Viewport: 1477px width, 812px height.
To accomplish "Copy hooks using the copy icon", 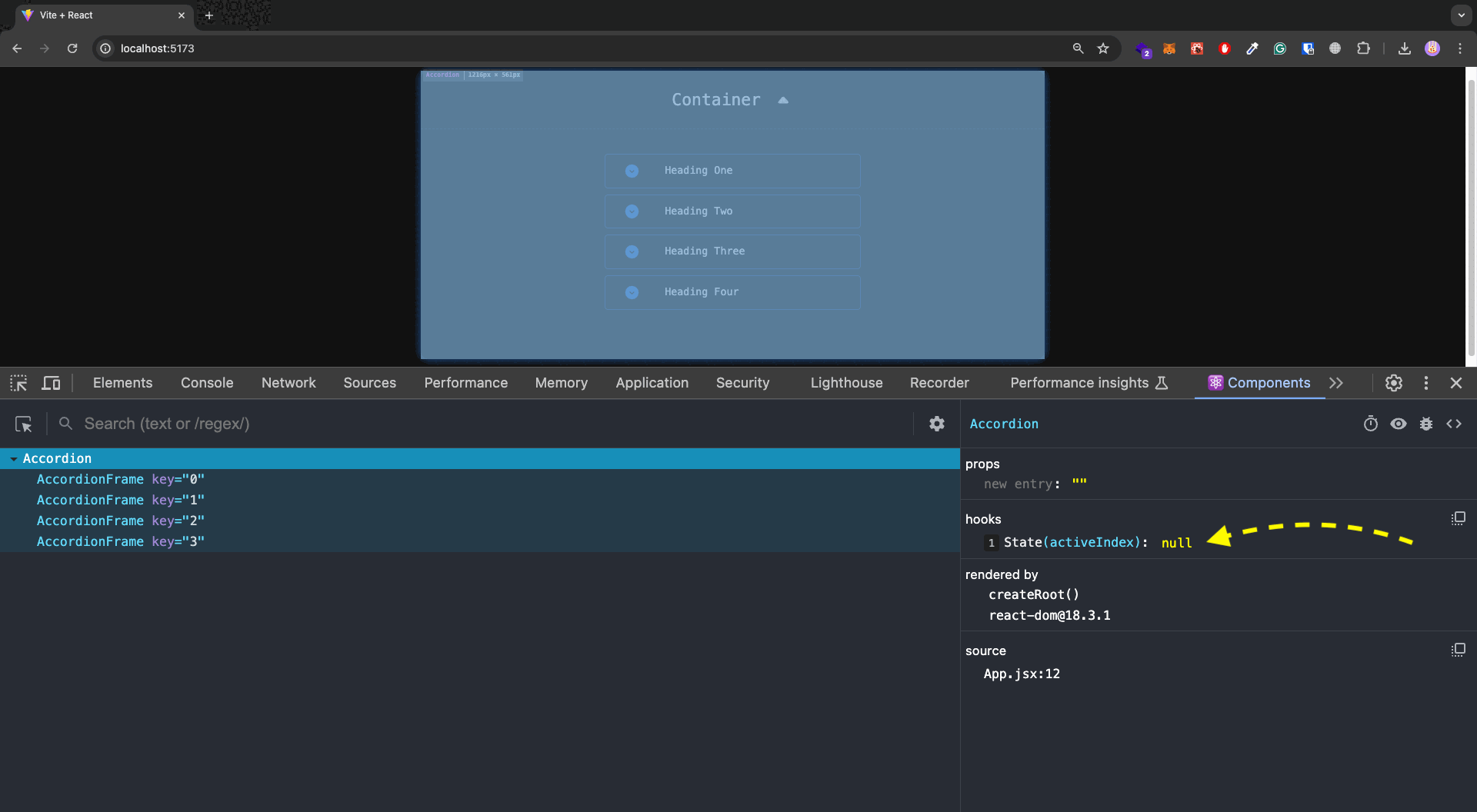I will tap(1459, 517).
